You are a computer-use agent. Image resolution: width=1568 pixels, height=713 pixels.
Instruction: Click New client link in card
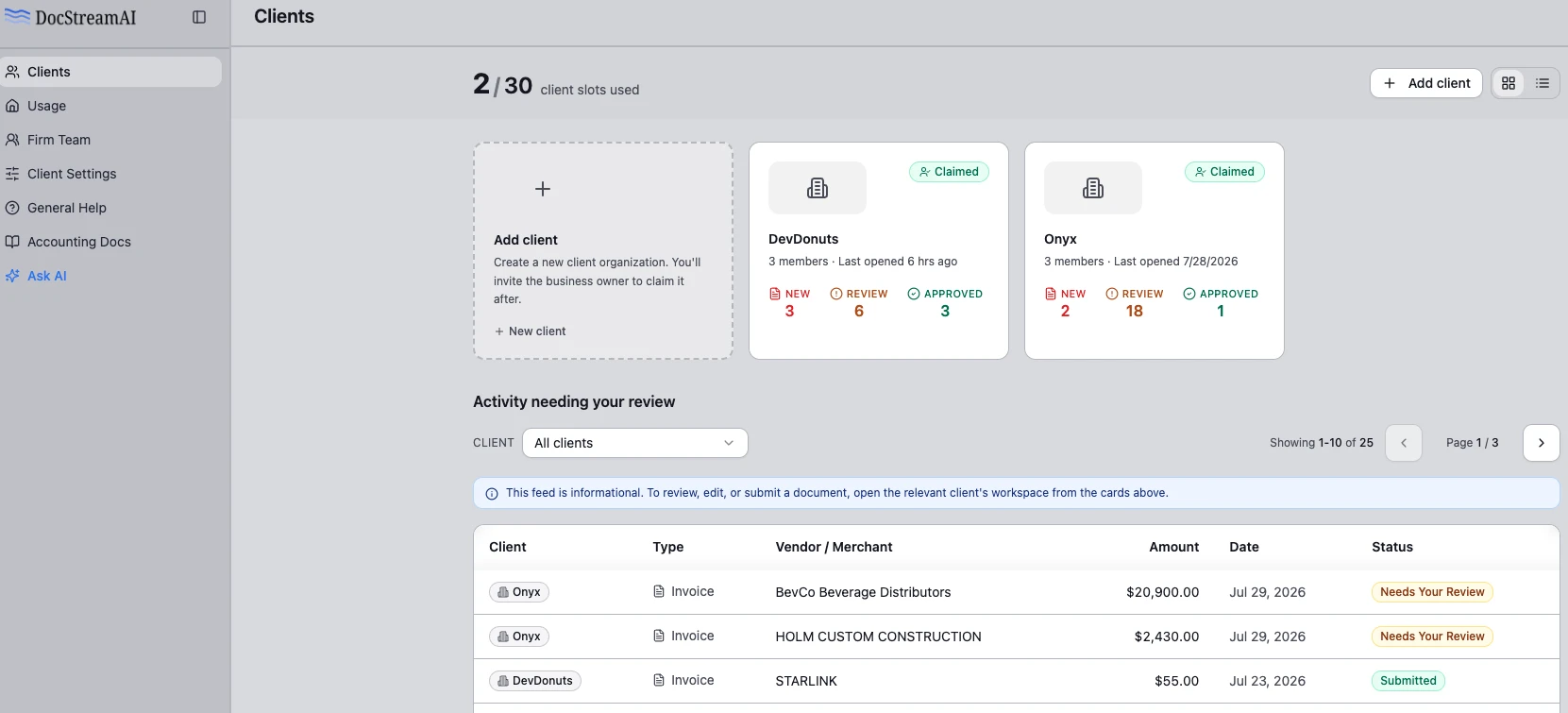coord(531,331)
